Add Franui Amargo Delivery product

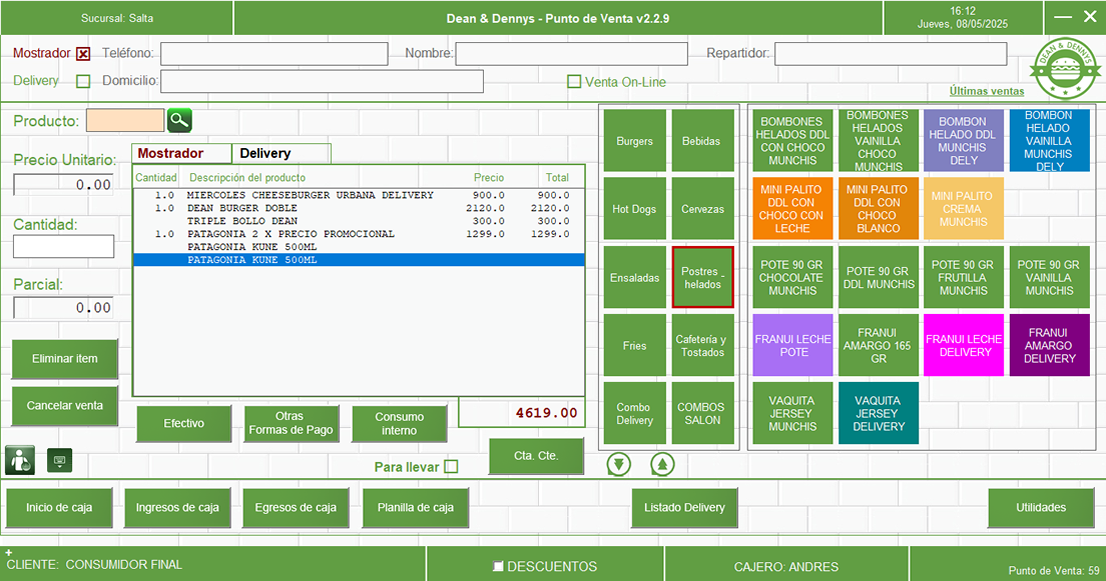pyautogui.click(x=1050, y=345)
